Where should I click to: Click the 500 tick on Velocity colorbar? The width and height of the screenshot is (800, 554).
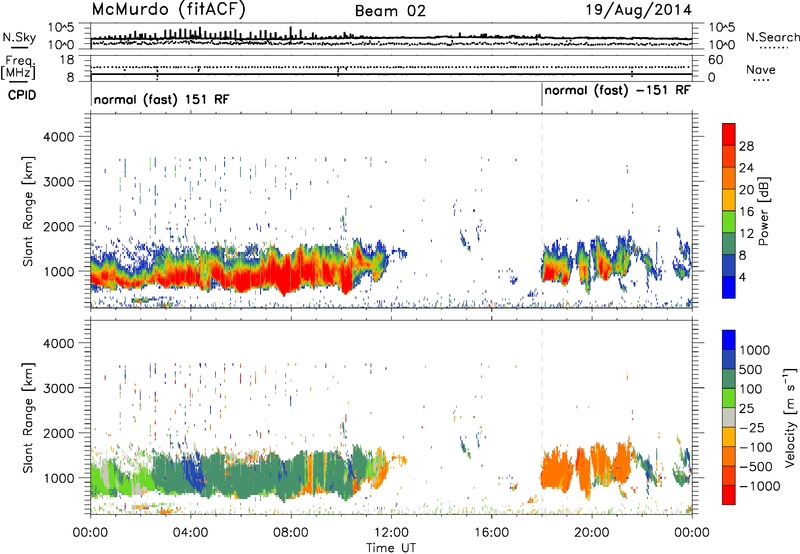point(751,369)
